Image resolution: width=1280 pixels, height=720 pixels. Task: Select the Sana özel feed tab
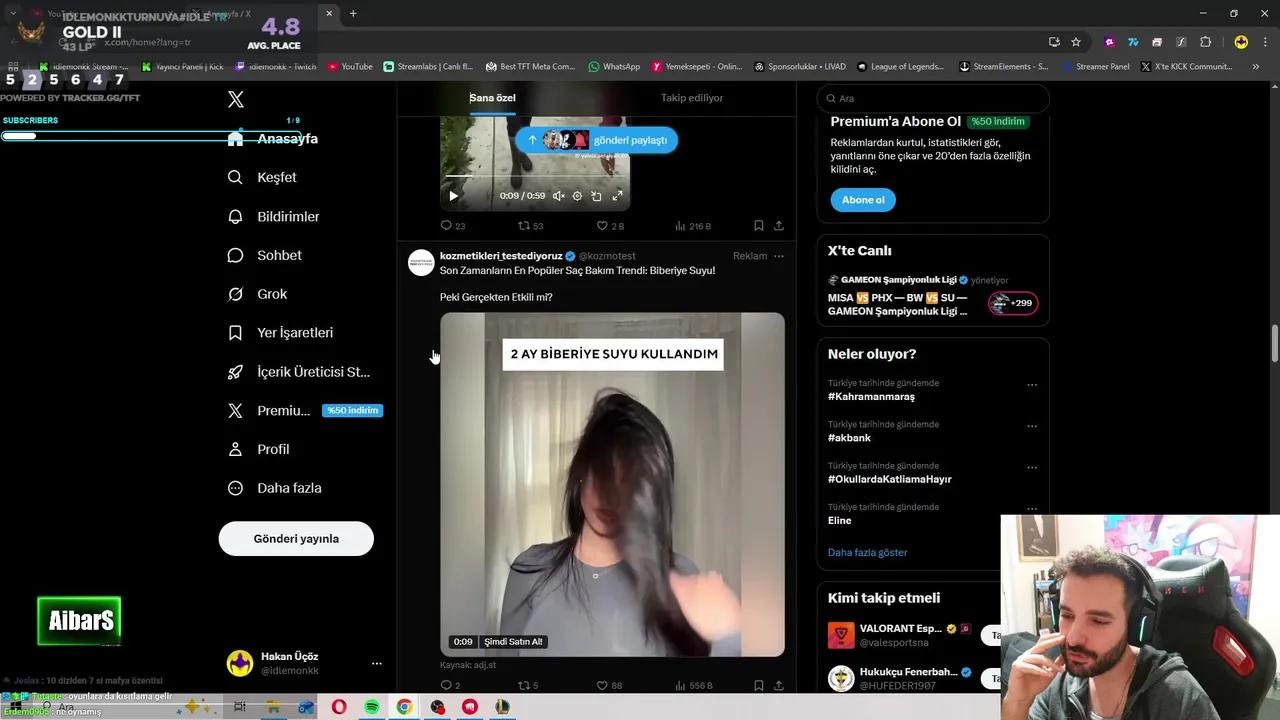click(x=492, y=97)
